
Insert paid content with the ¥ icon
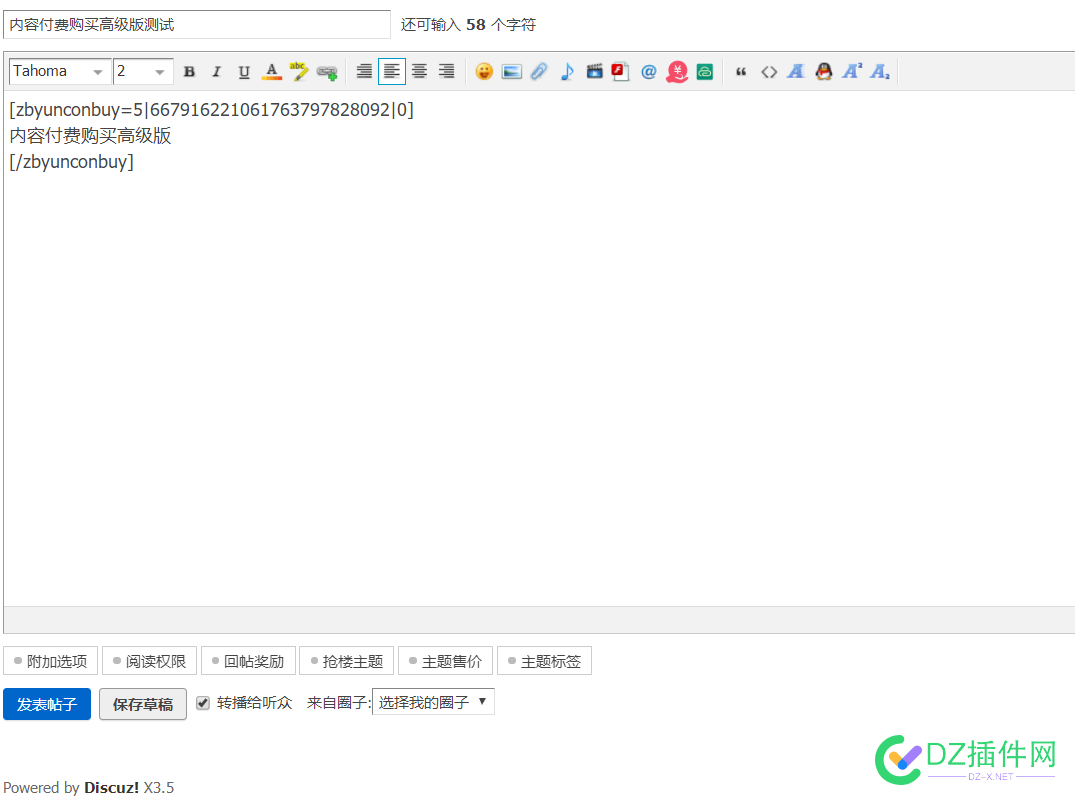676,71
